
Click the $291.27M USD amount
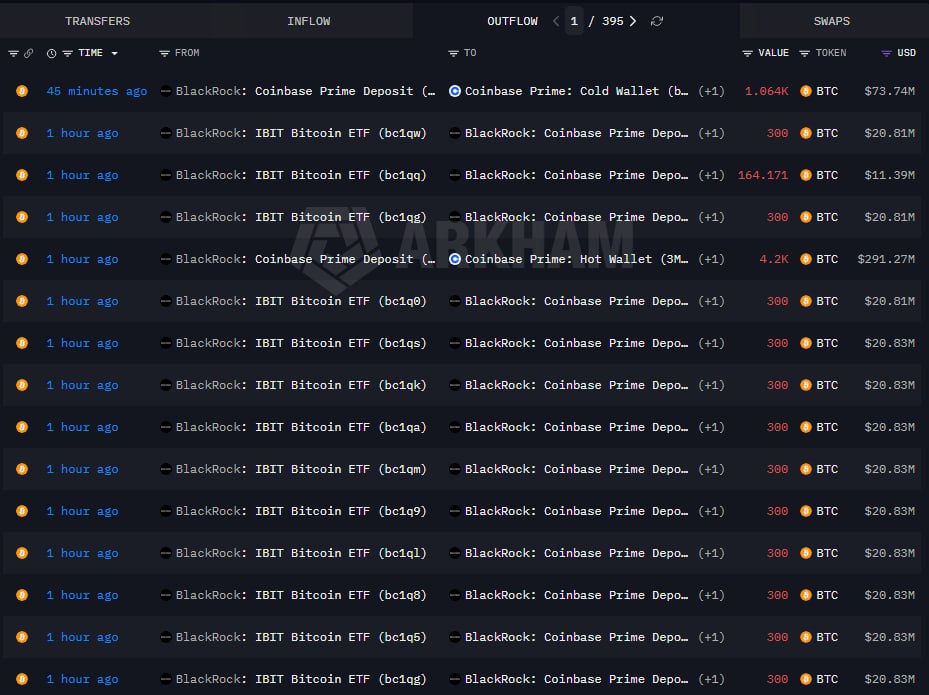(x=886, y=259)
